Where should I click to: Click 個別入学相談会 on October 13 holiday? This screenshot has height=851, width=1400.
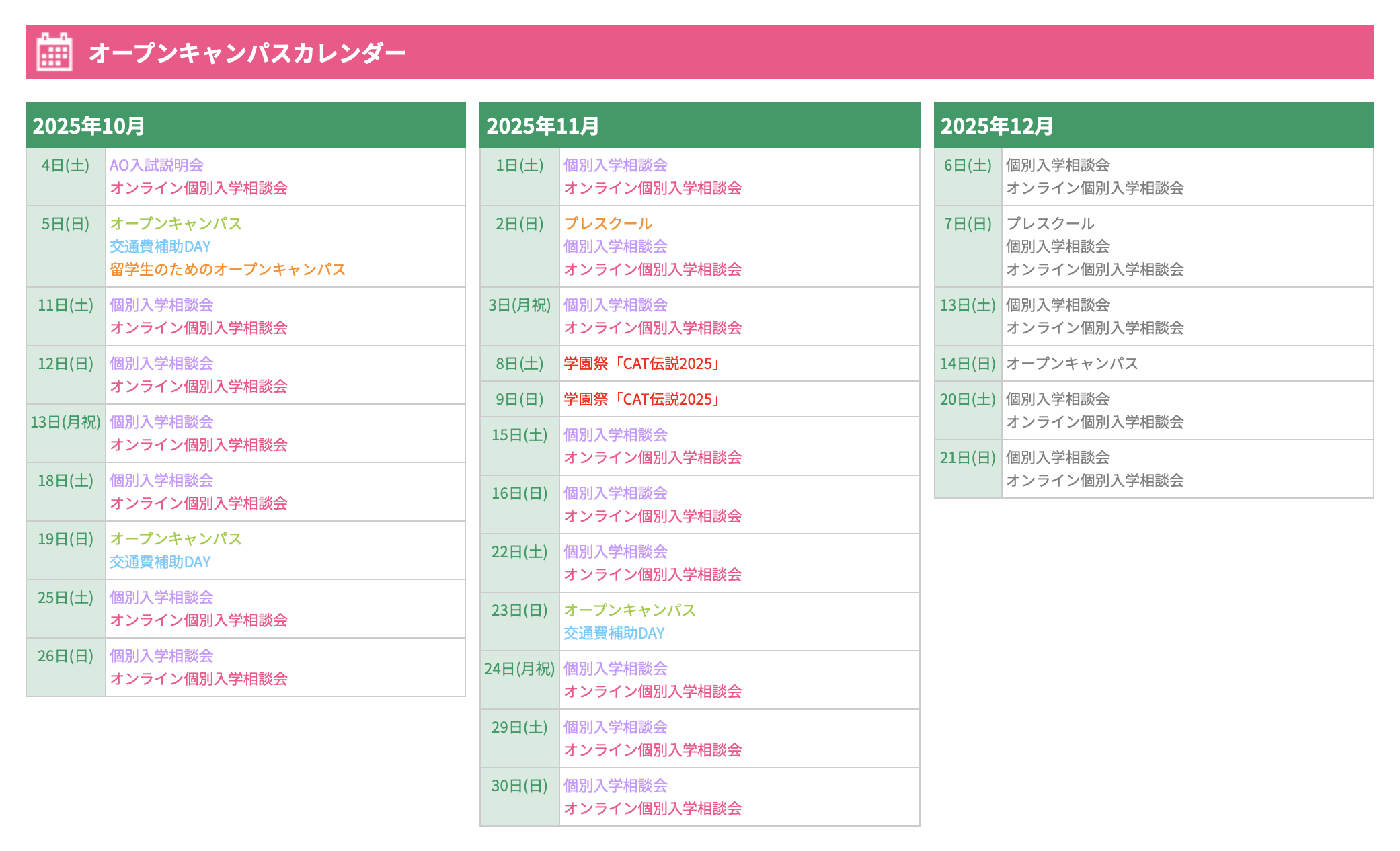pyautogui.click(x=161, y=422)
